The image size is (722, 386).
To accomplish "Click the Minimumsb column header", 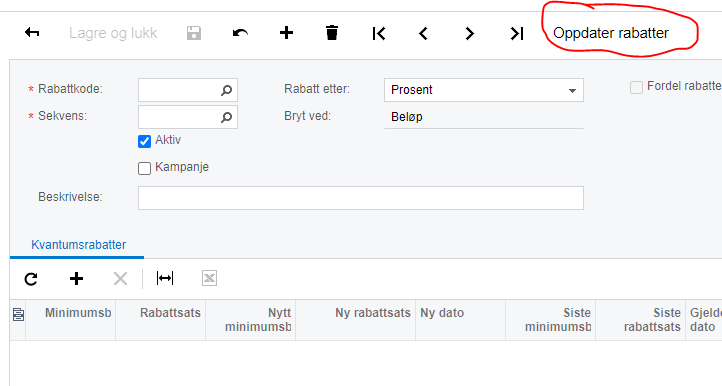I will pos(70,320).
